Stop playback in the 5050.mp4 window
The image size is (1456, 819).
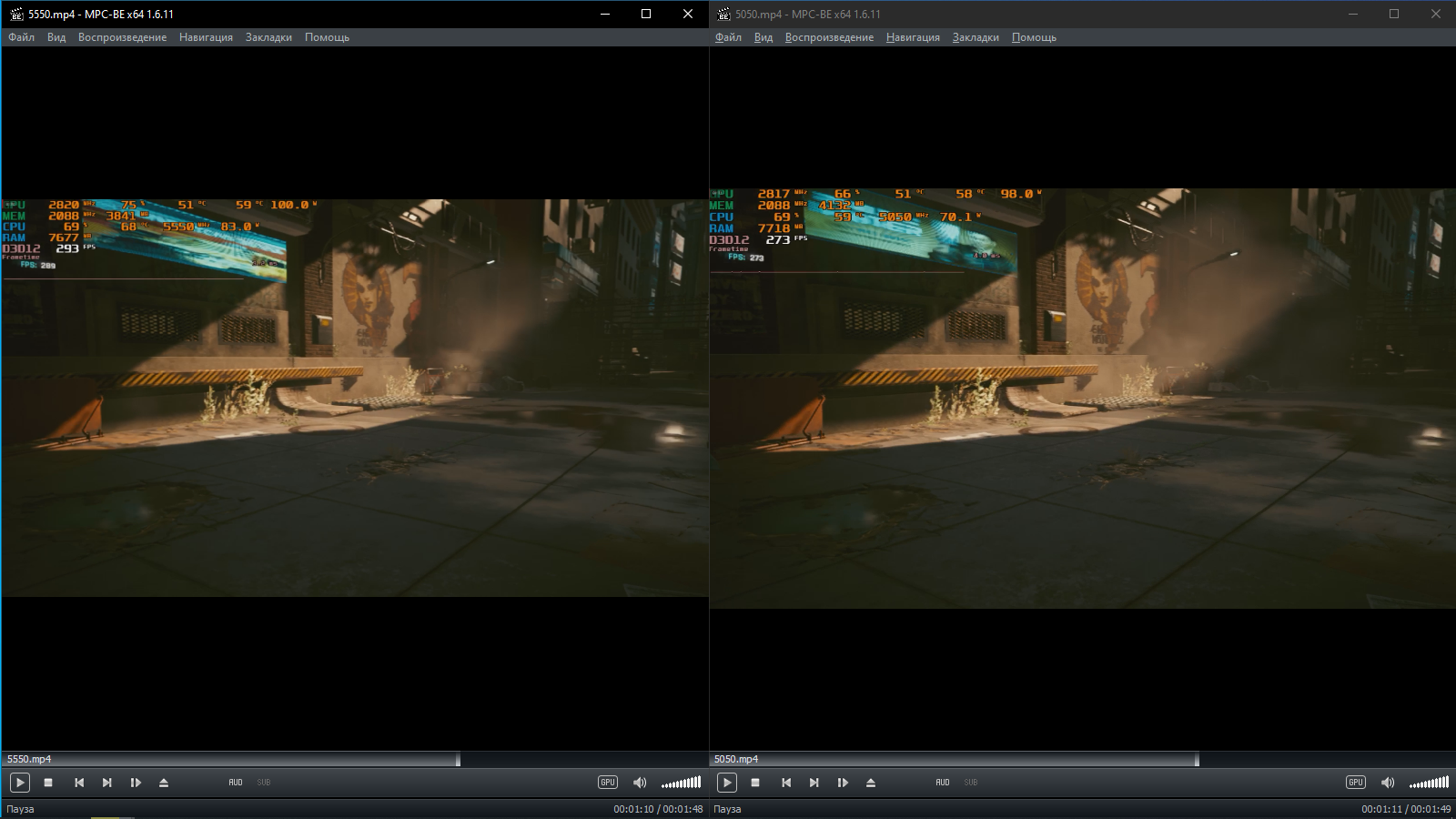pyautogui.click(x=755, y=783)
